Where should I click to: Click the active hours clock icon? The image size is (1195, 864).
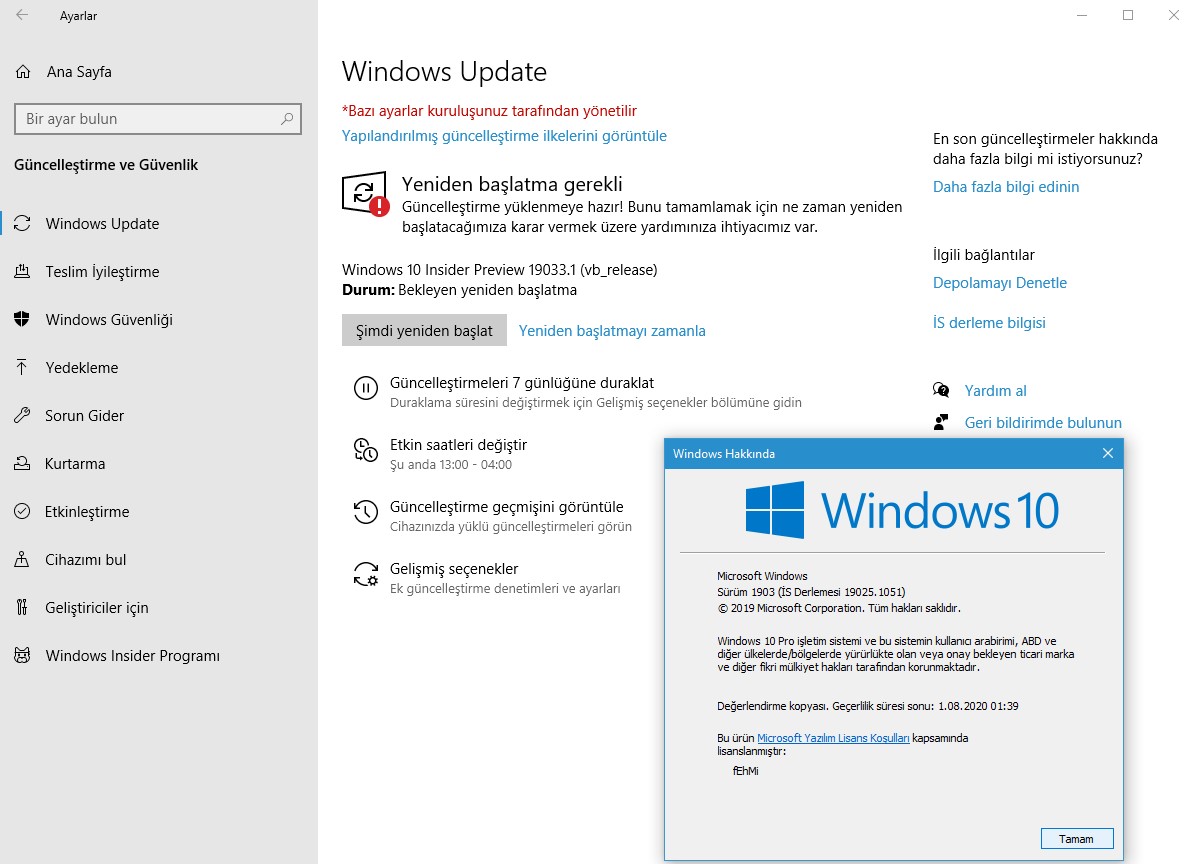coord(366,450)
